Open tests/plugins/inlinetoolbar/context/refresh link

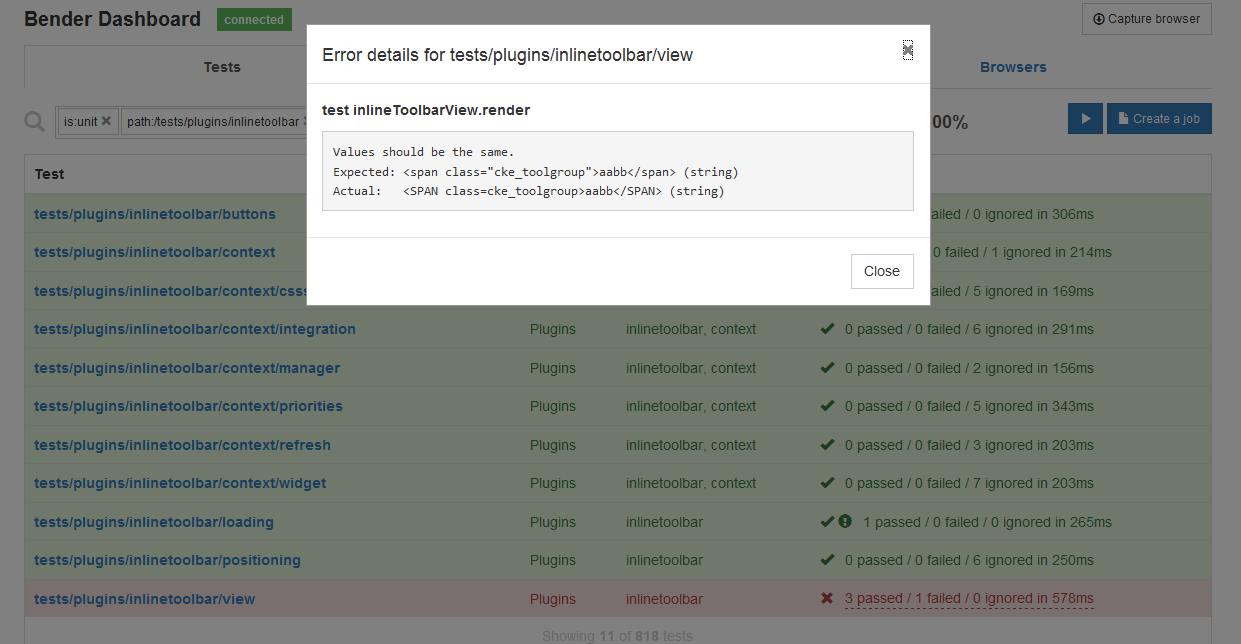(182, 445)
